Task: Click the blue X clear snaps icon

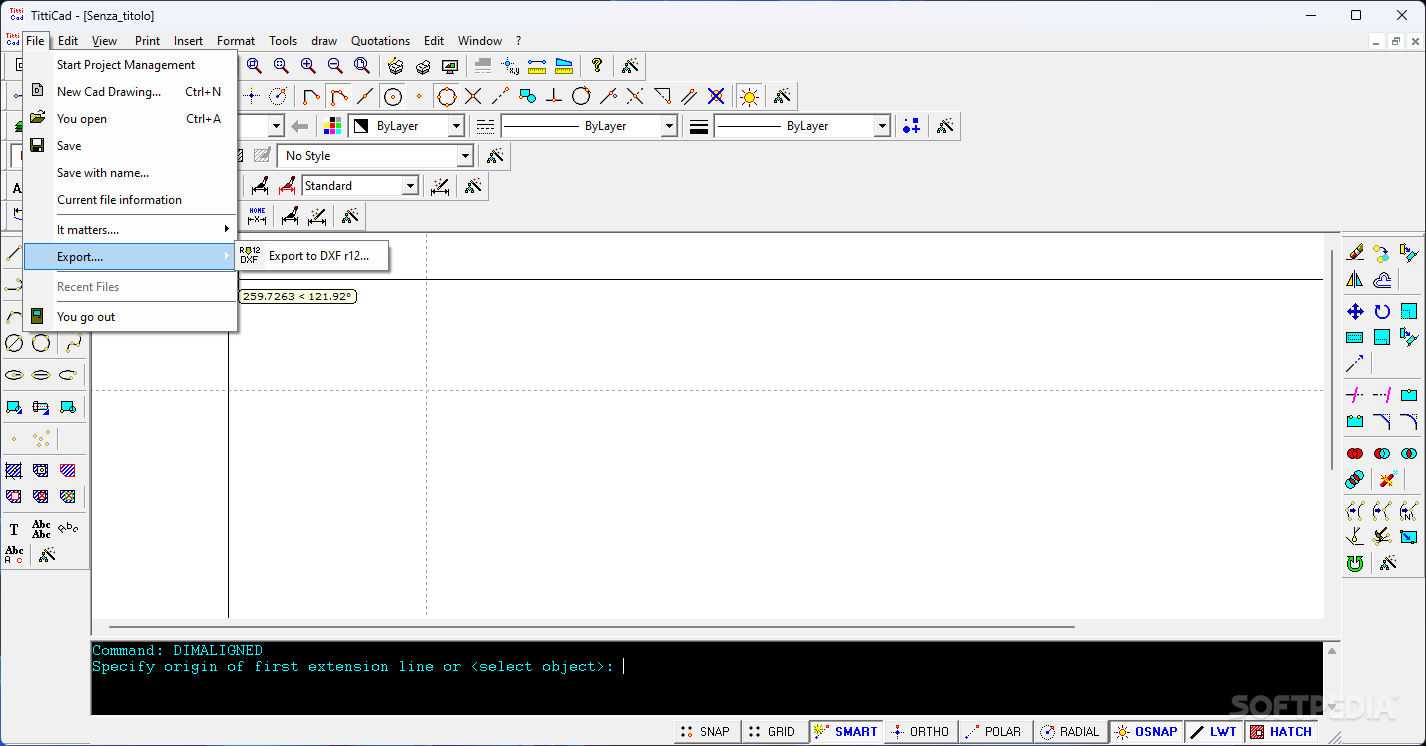Action: (716, 96)
